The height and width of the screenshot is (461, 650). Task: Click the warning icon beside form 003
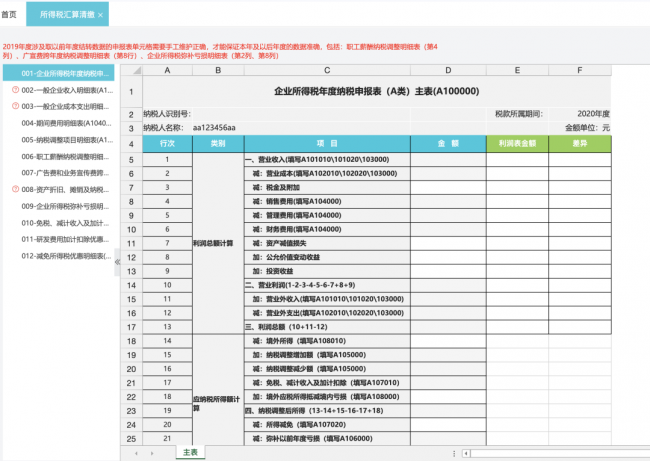pos(14,107)
